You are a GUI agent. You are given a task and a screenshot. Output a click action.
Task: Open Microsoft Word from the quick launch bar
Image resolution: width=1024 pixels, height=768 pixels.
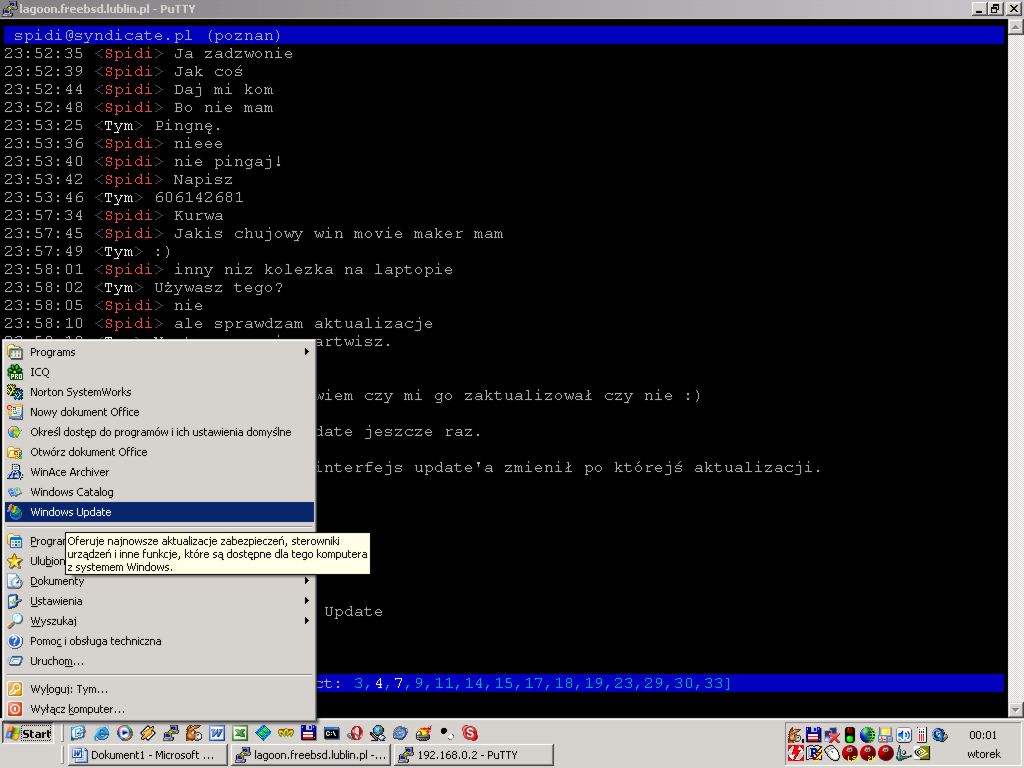click(x=217, y=733)
